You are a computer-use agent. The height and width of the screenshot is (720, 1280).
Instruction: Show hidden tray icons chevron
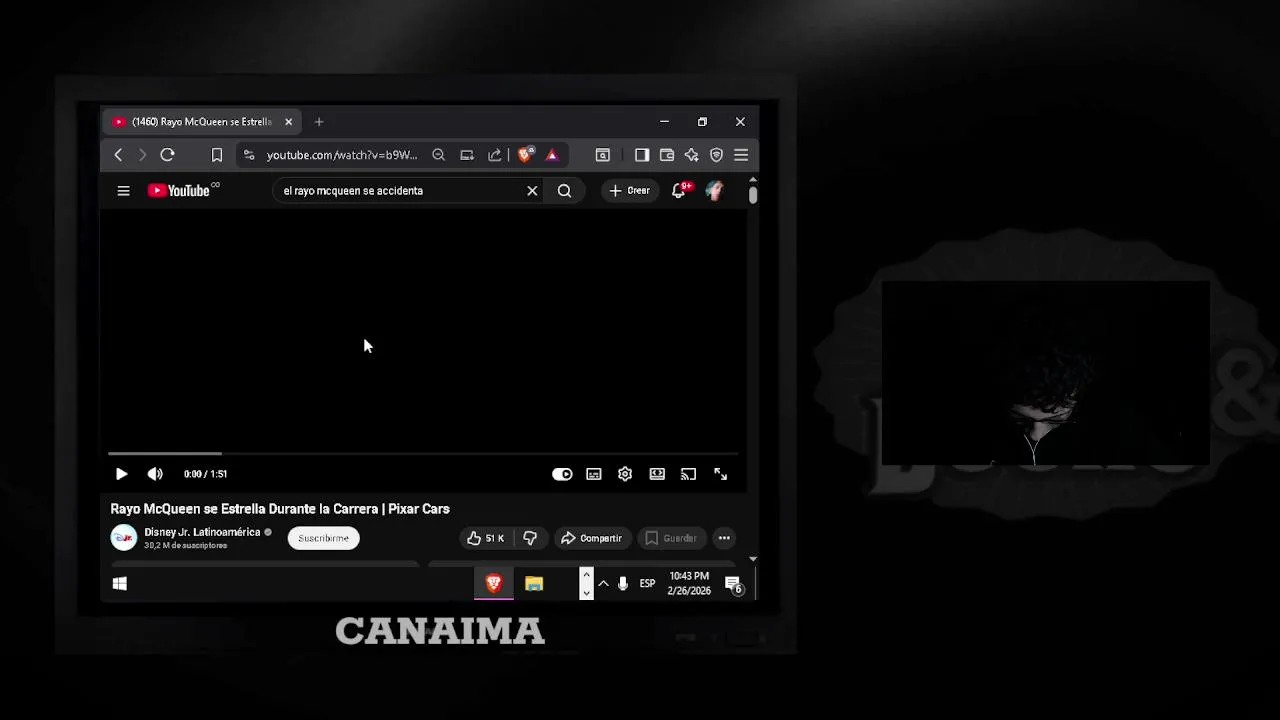coord(603,584)
